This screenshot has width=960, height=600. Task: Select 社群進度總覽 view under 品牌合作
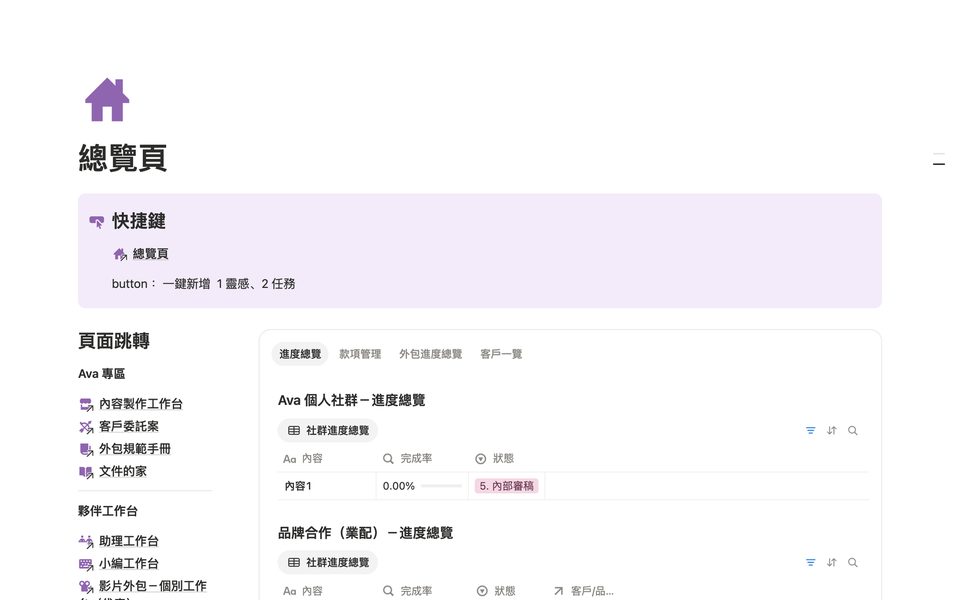pos(328,562)
